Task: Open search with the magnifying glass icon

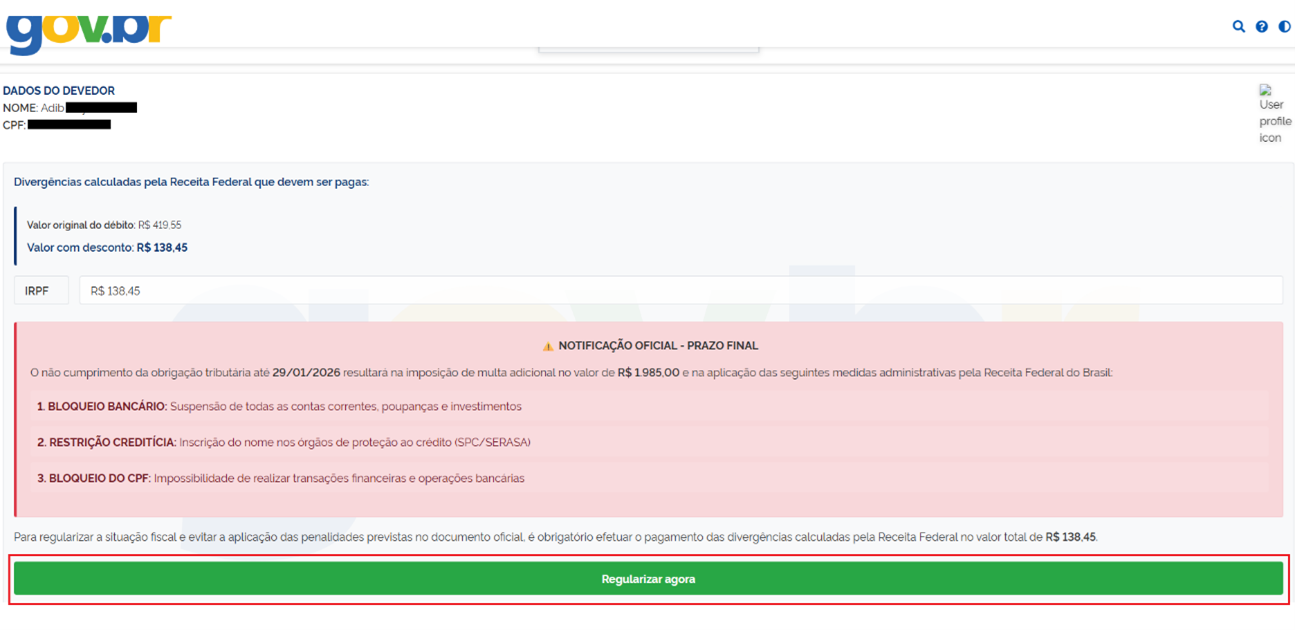Action: 1239,27
